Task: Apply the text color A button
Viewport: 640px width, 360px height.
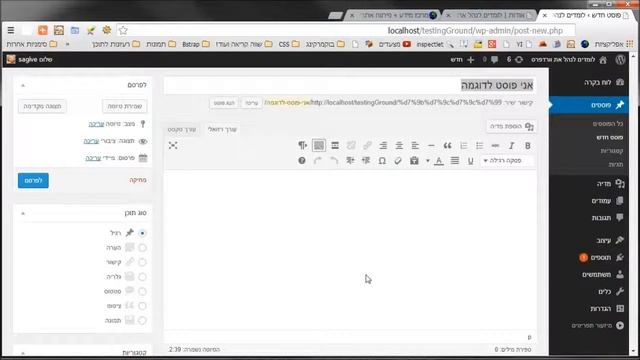Action: 439,161
